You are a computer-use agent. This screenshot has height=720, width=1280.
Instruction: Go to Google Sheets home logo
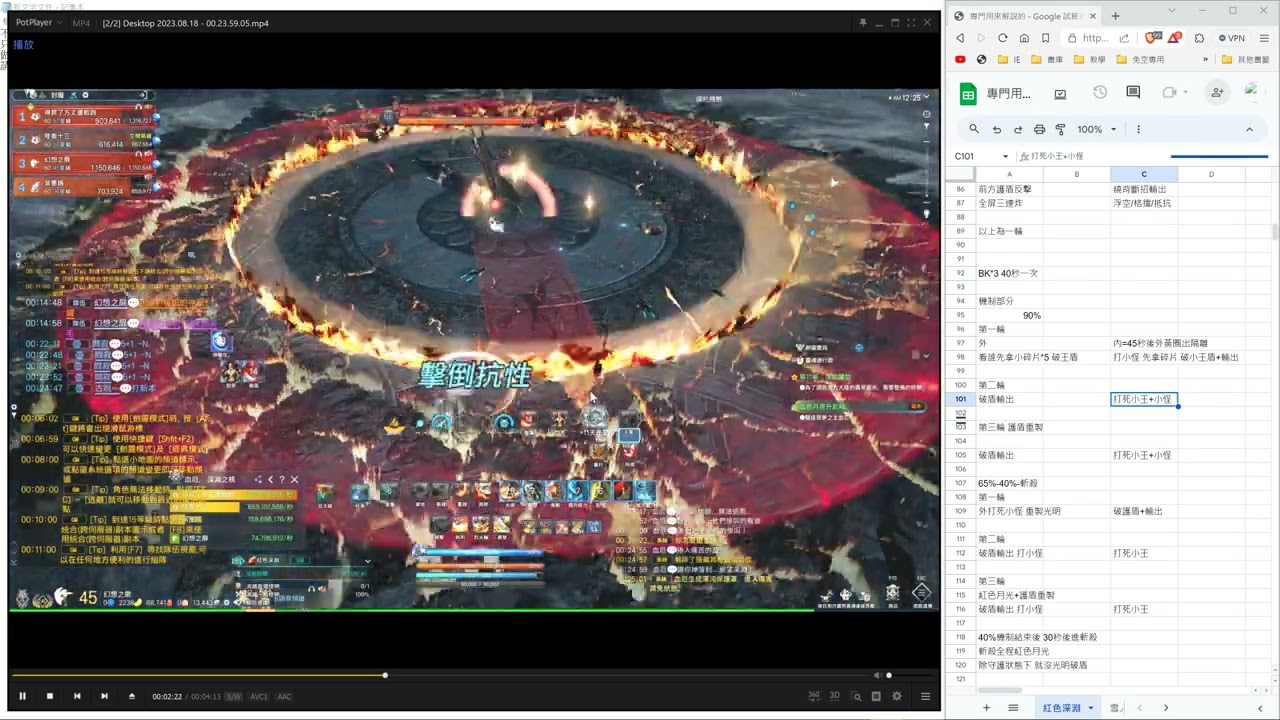tap(968, 94)
